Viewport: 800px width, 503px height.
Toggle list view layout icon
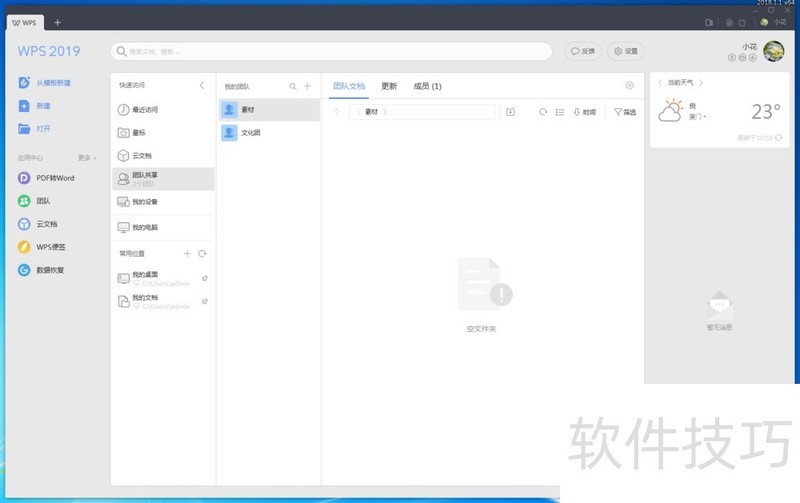(560, 112)
